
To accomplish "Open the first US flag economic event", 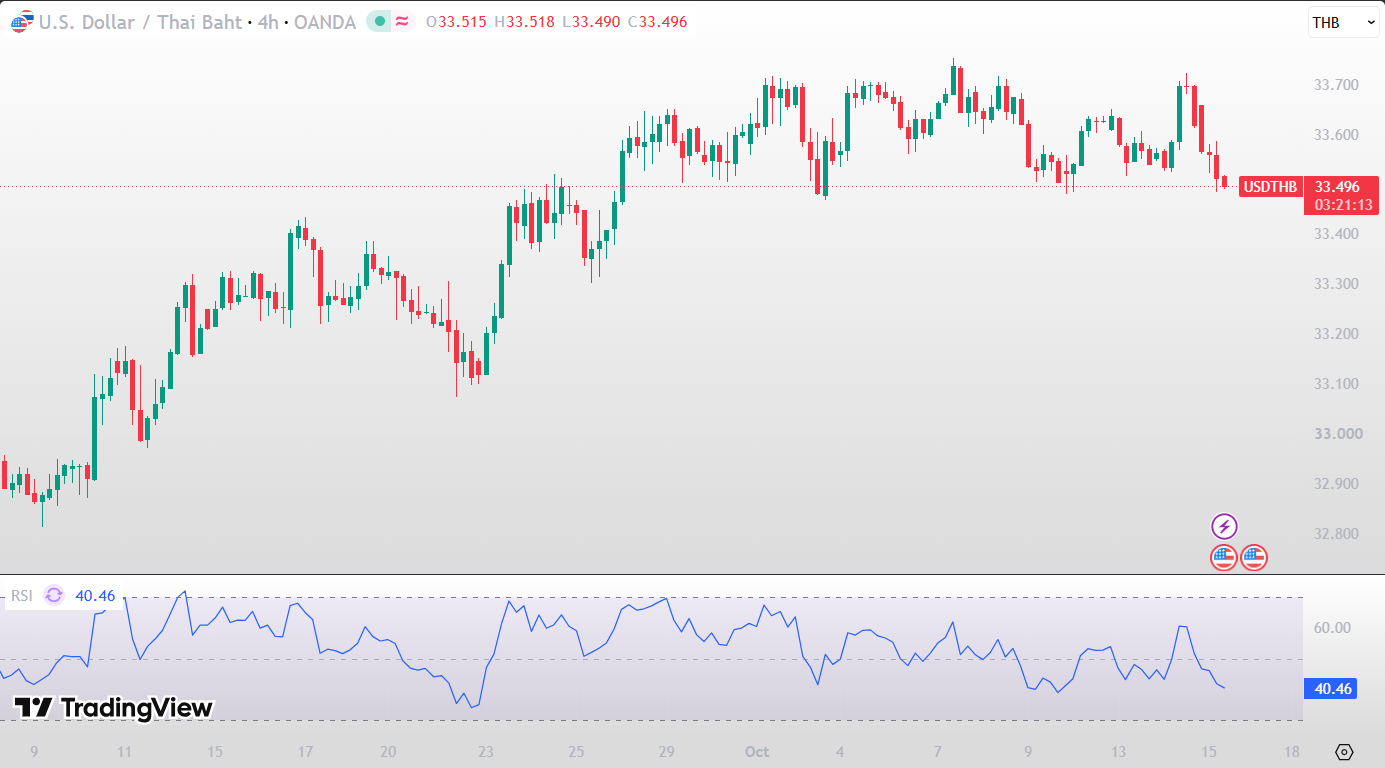I will point(1224,557).
